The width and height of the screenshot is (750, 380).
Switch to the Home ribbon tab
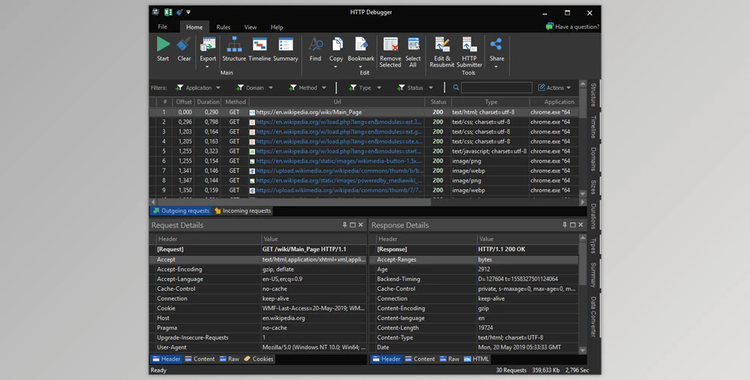pos(194,27)
